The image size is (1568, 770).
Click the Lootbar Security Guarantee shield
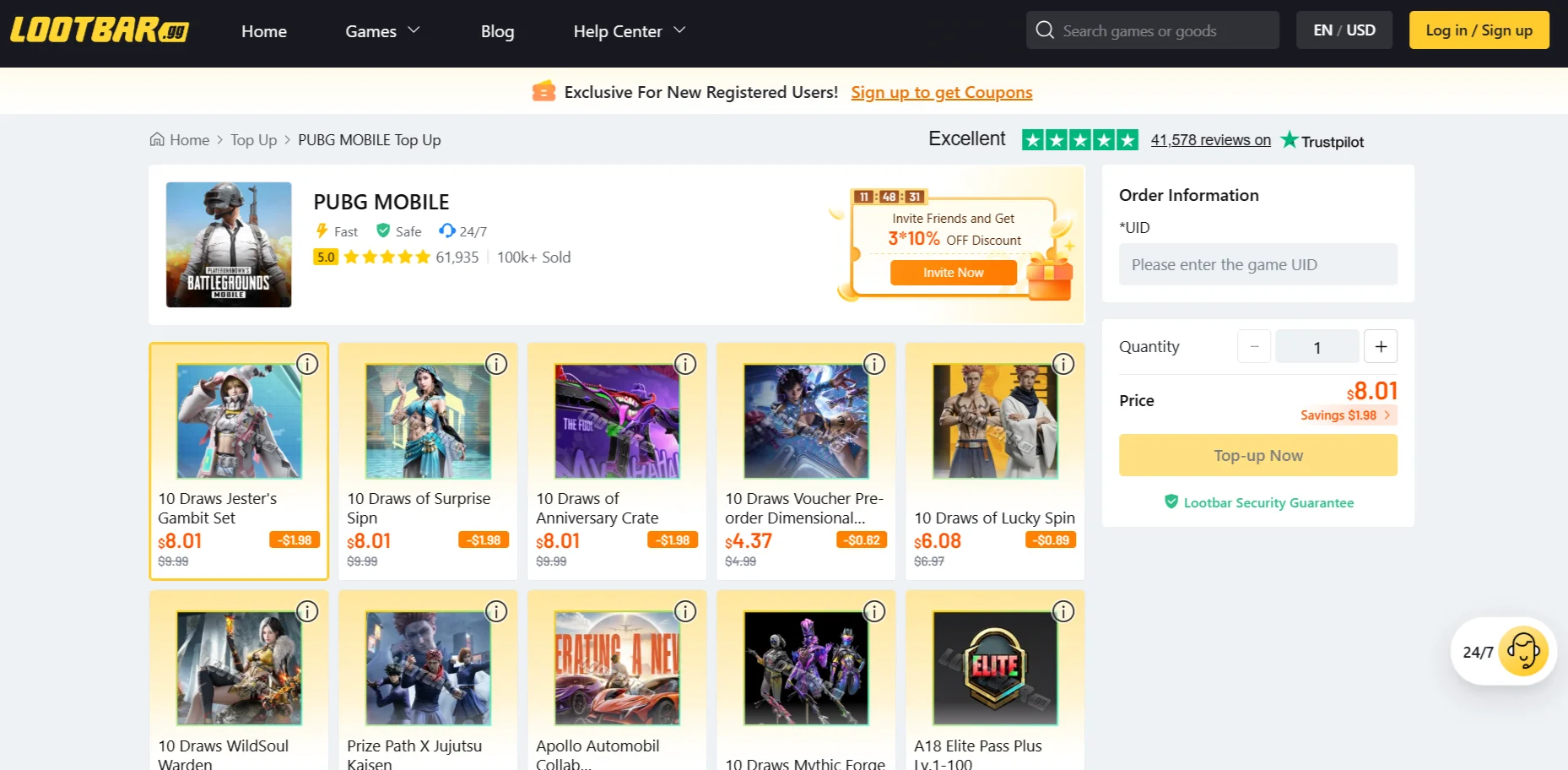click(1171, 502)
